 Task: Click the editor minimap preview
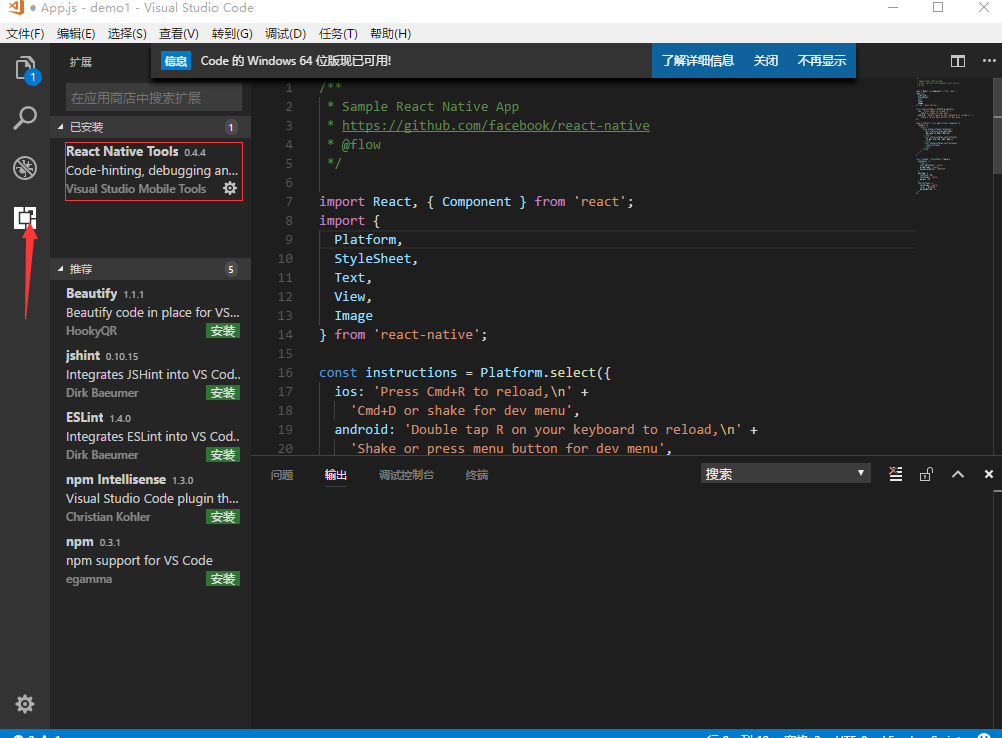[x=944, y=135]
